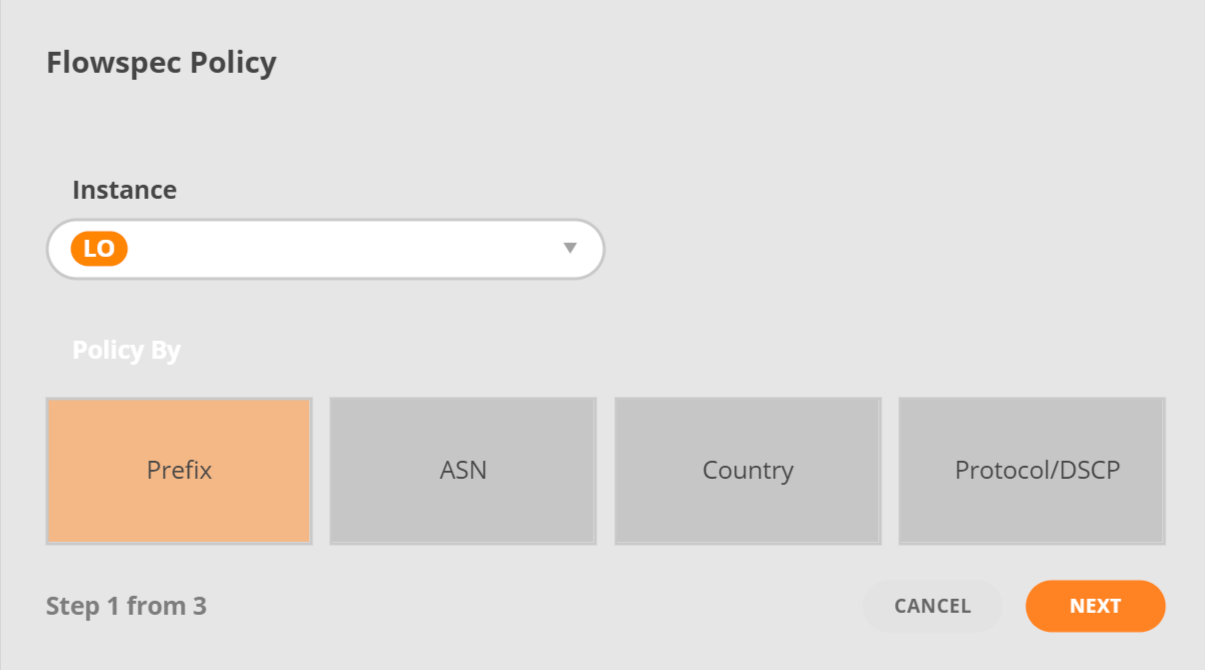The image size is (1205, 670).
Task: Activate the highlighted orange Prefix option
Action: click(179, 471)
